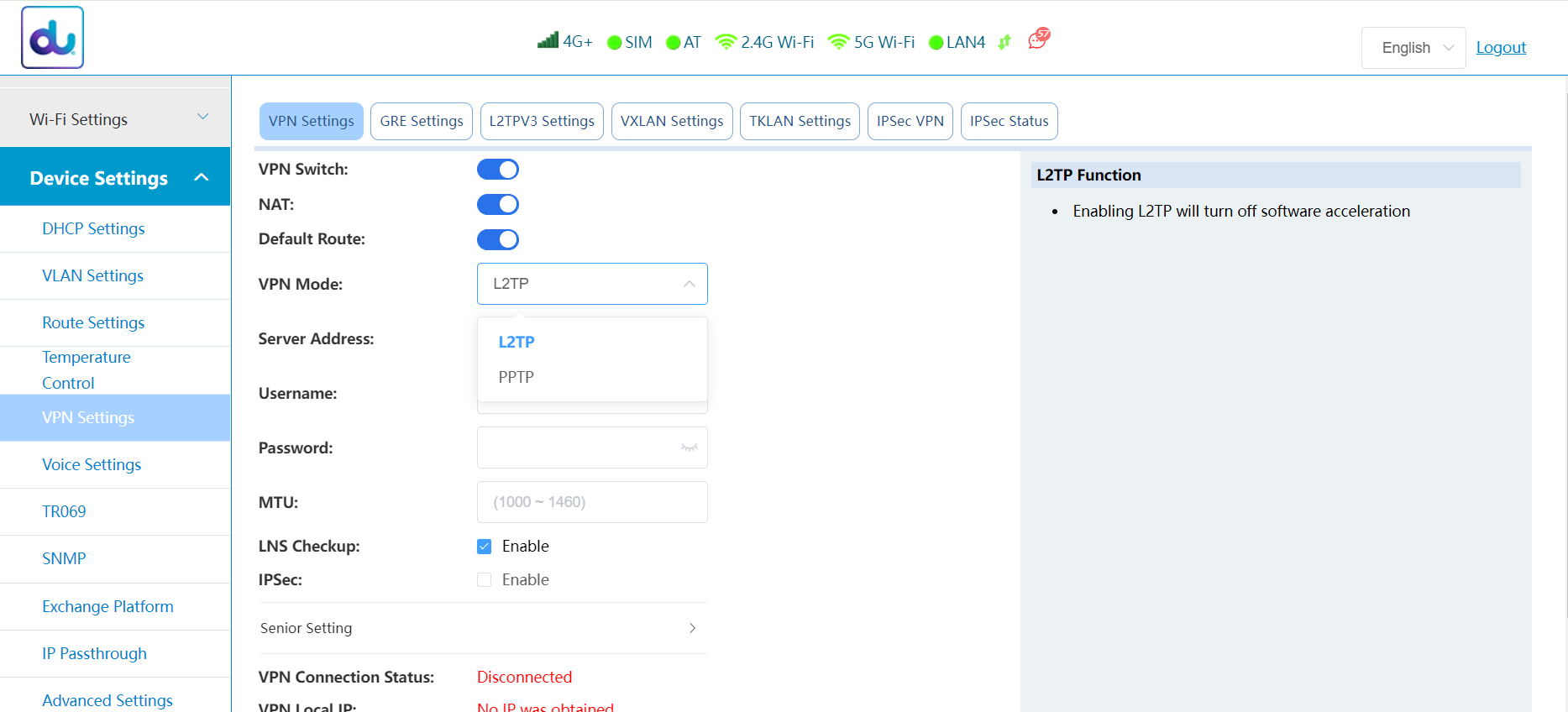The width and height of the screenshot is (1568, 712).
Task: Open the English language dropdown
Action: point(1413,48)
